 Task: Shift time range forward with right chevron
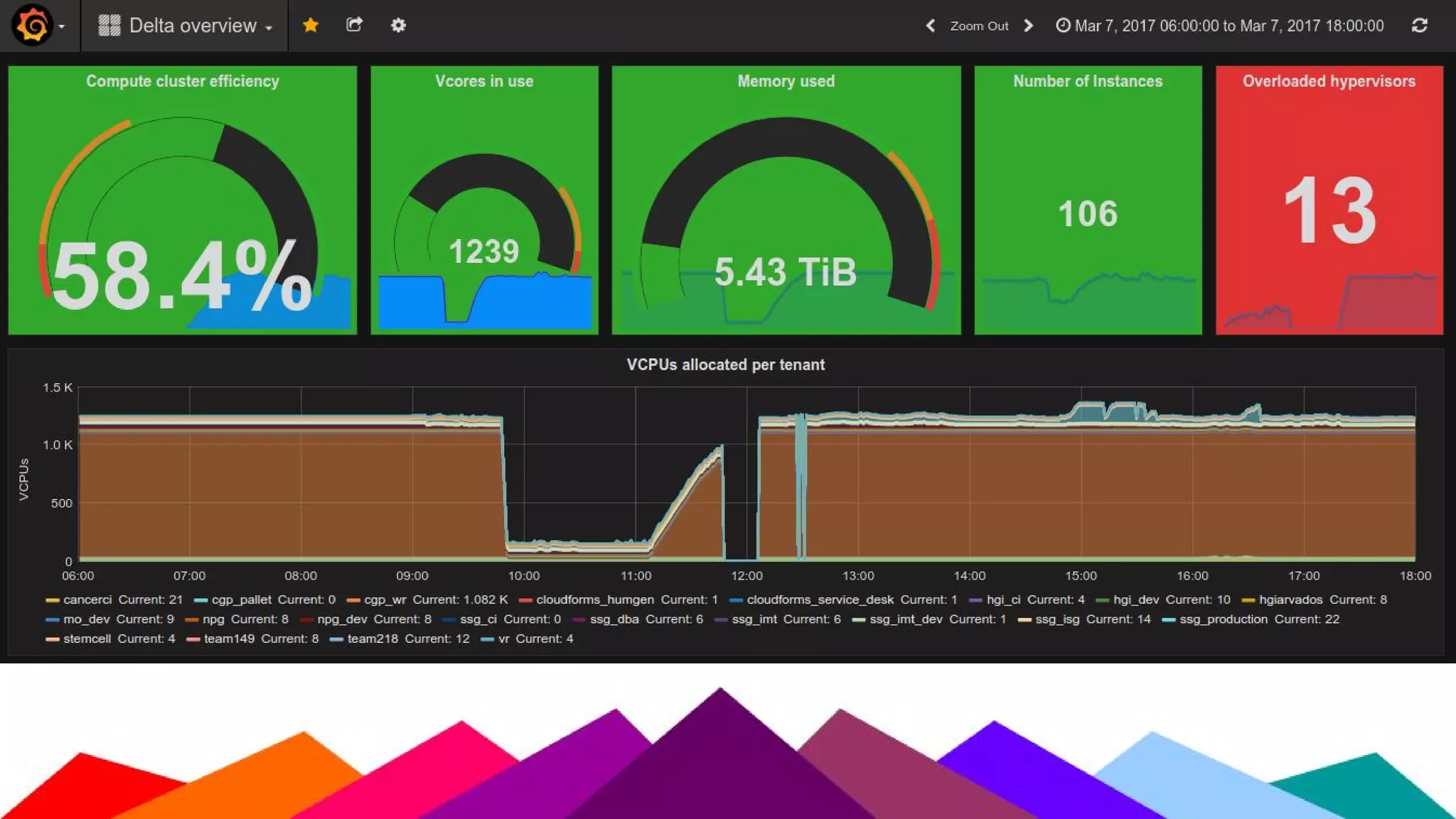click(1028, 26)
